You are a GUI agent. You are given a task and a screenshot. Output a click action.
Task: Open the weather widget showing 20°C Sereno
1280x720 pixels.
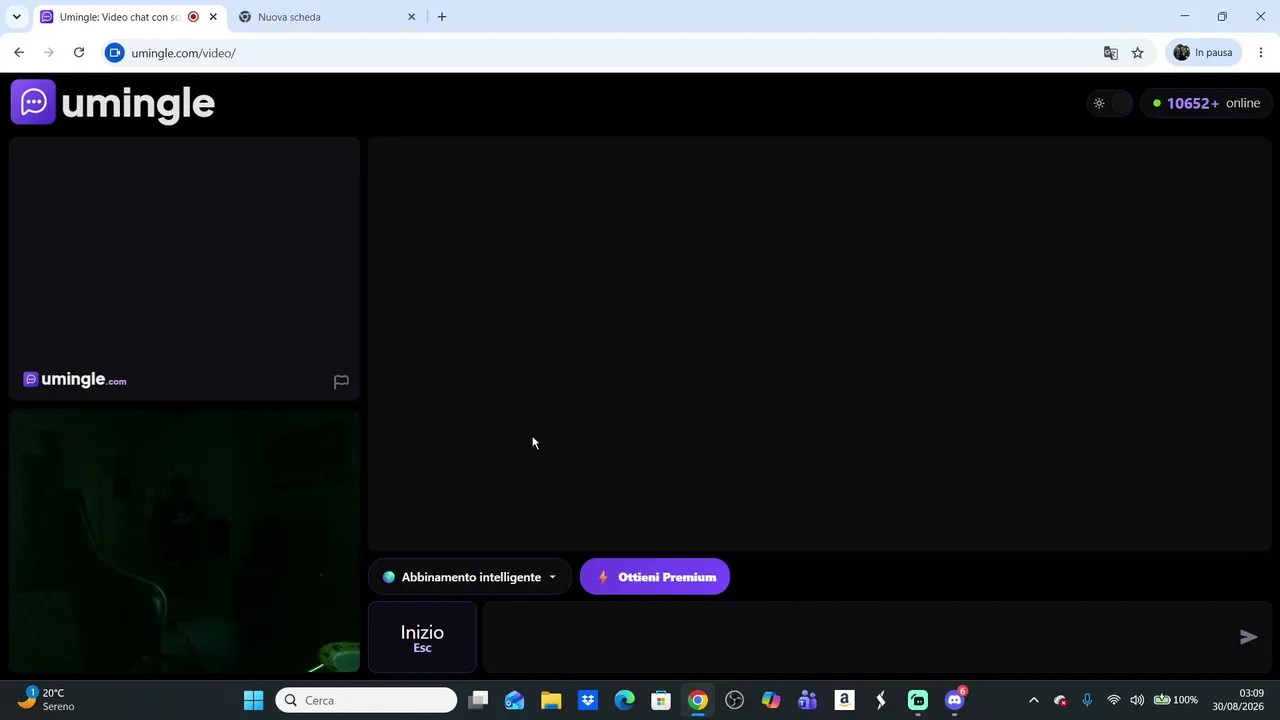[47, 700]
